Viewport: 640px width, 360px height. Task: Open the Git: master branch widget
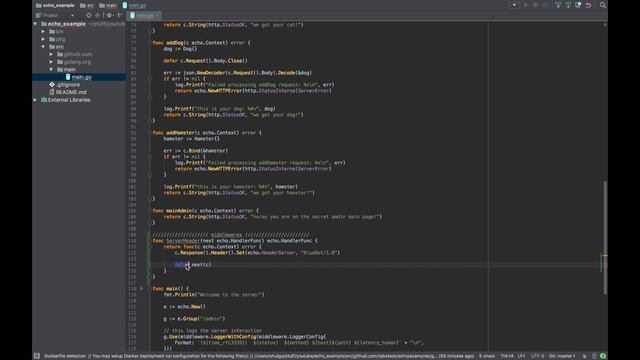coord(562,356)
